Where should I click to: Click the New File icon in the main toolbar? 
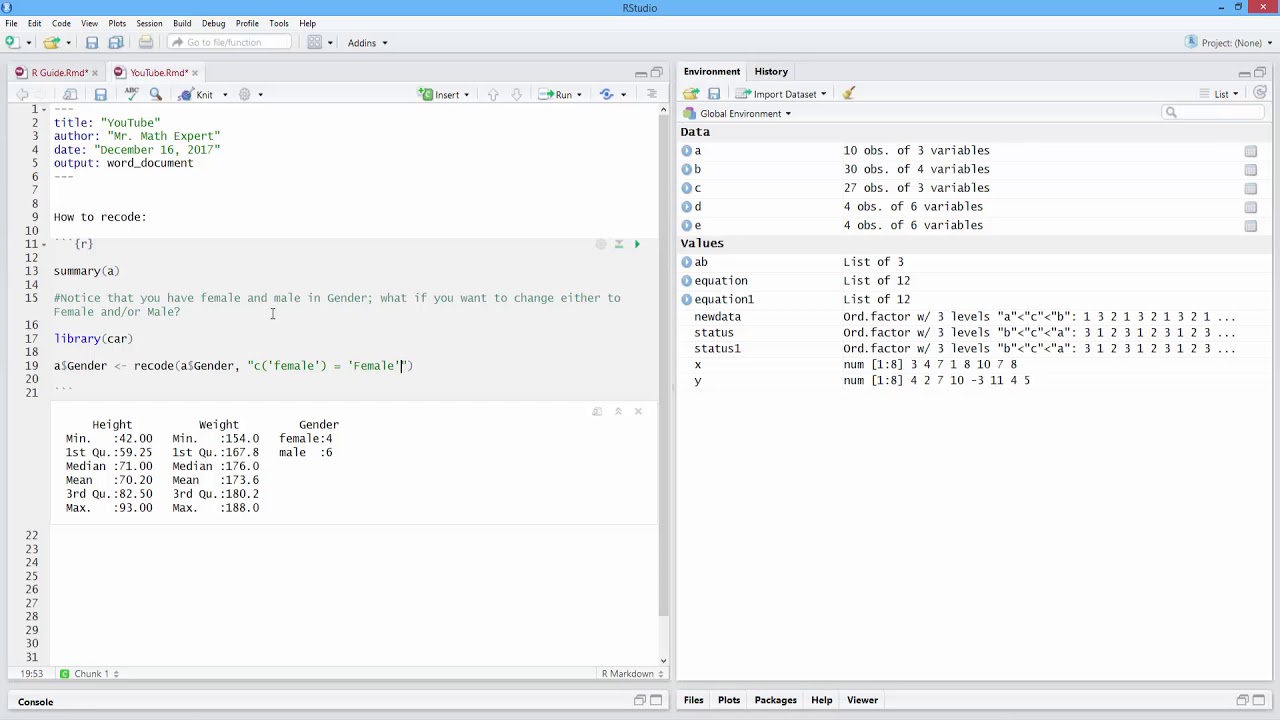(11, 42)
